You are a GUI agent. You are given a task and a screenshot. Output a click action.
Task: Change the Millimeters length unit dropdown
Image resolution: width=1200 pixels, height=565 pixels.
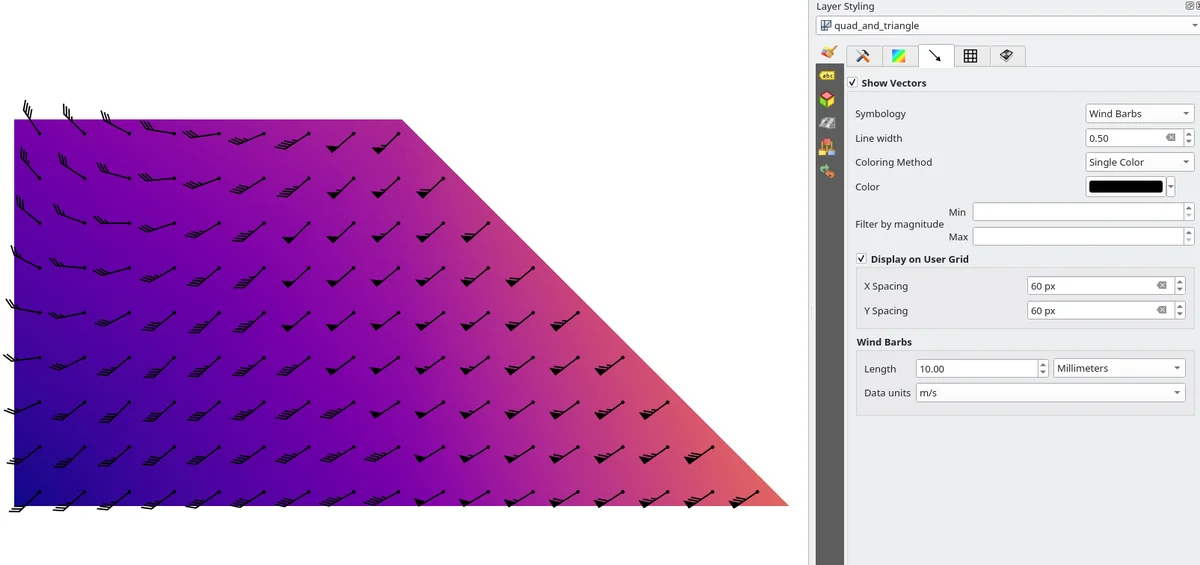pyautogui.click(x=1119, y=369)
